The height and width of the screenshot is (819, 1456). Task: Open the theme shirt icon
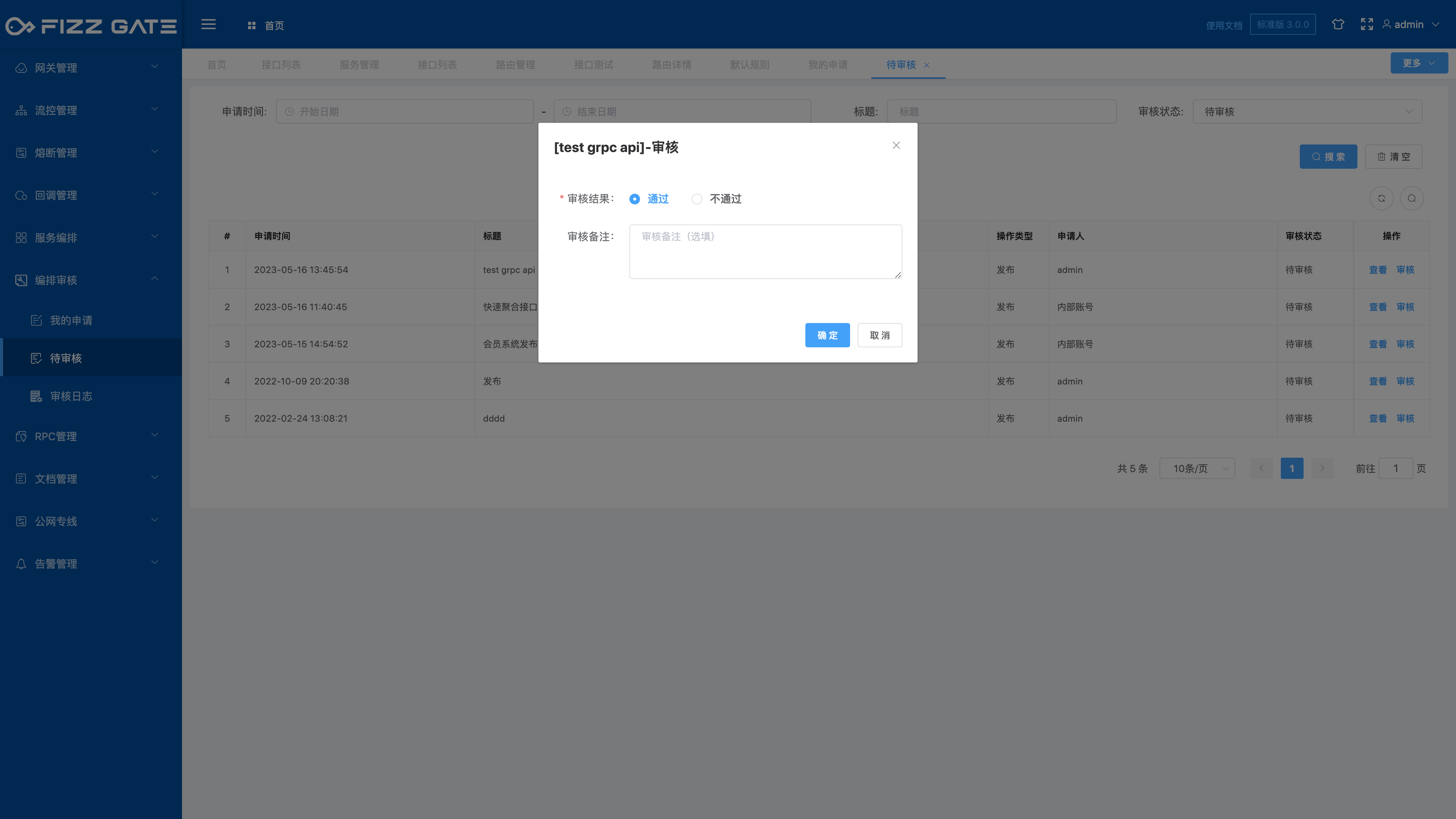tap(1337, 24)
